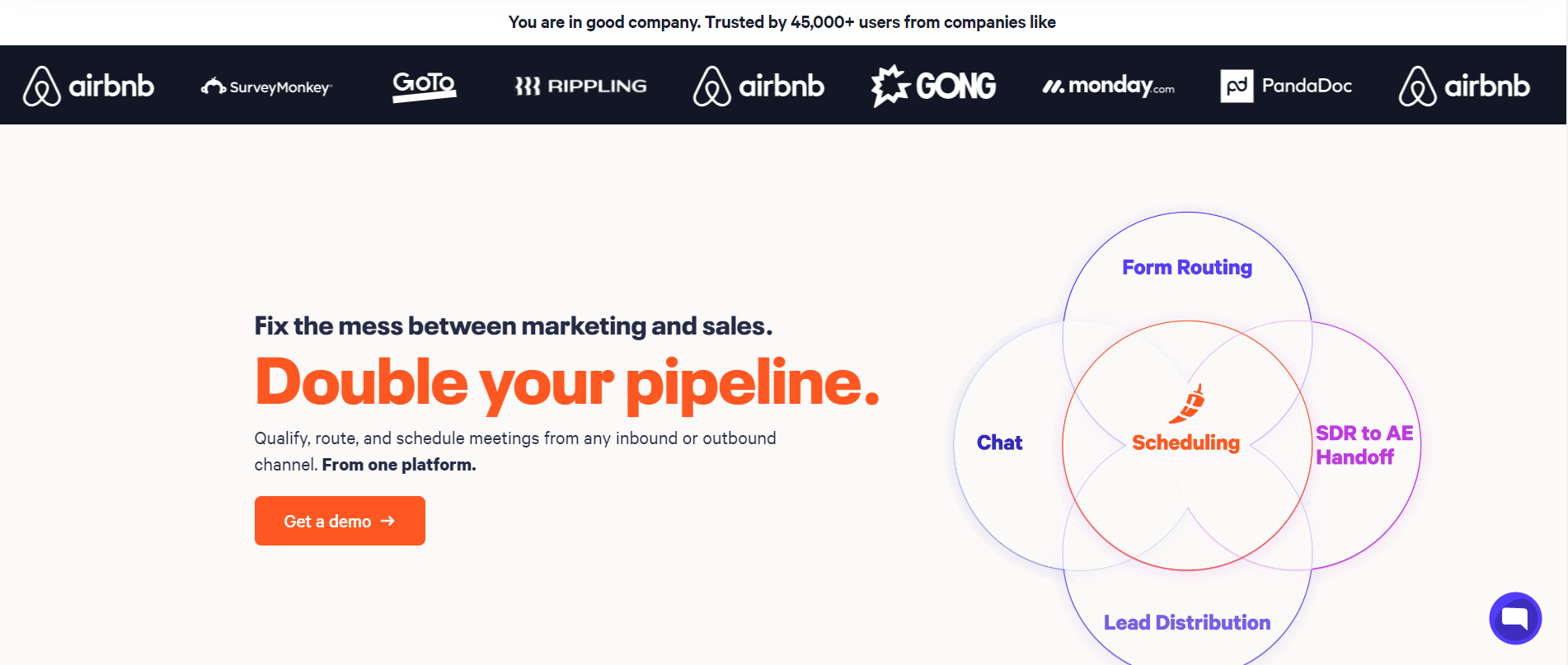Click the Chat circle label
1568x665 pixels.
pyautogui.click(x=999, y=443)
